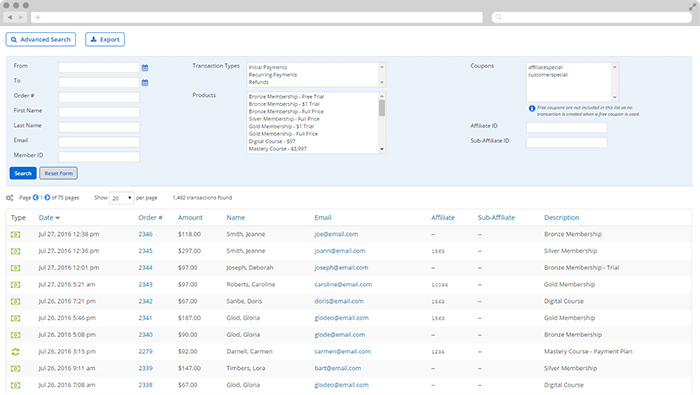This screenshot has height=395, width=700.
Task: Select Silver Membership - Full Price product
Action: [x=284, y=119]
